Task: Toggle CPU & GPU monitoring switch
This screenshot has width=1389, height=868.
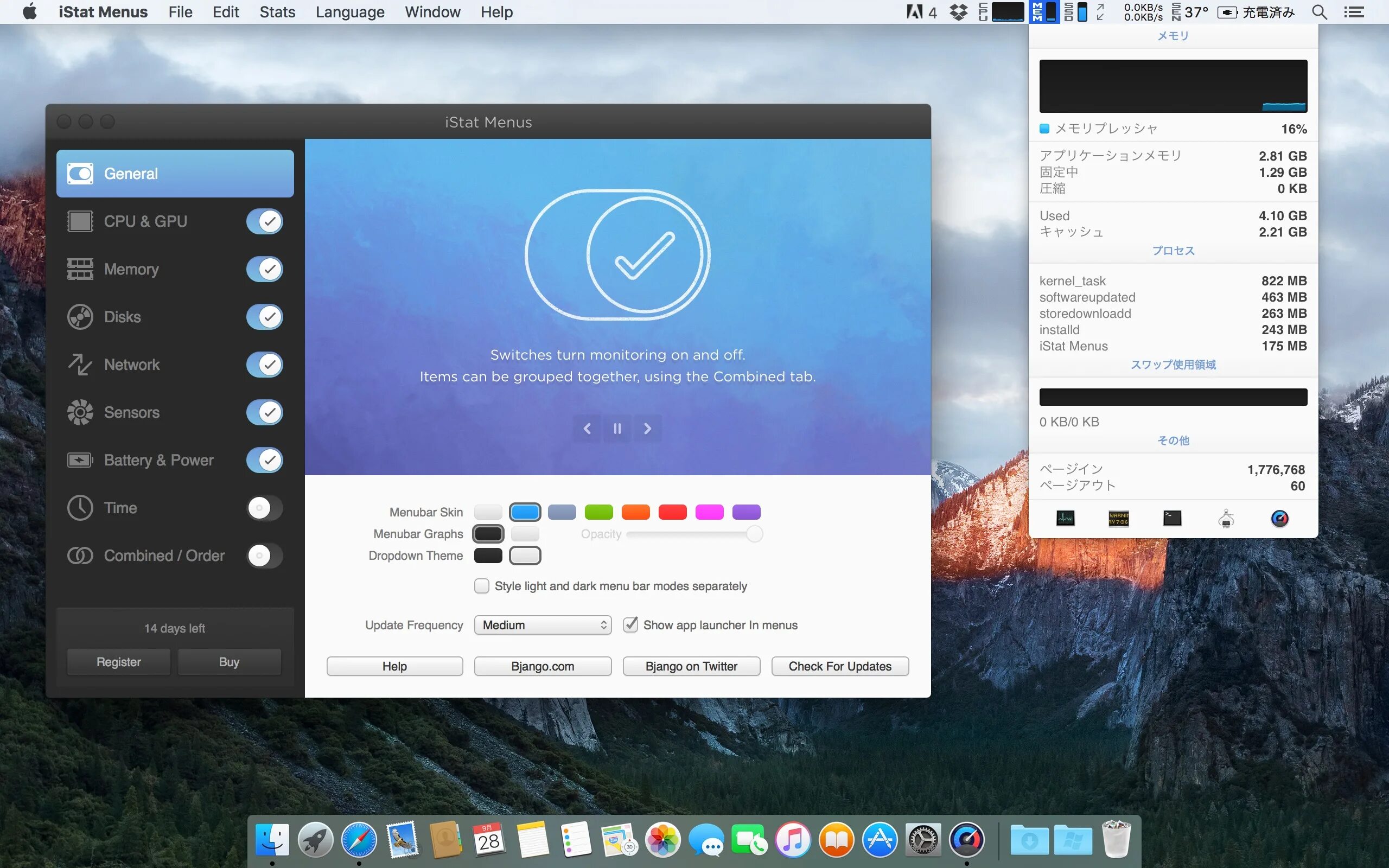Action: 265,221
